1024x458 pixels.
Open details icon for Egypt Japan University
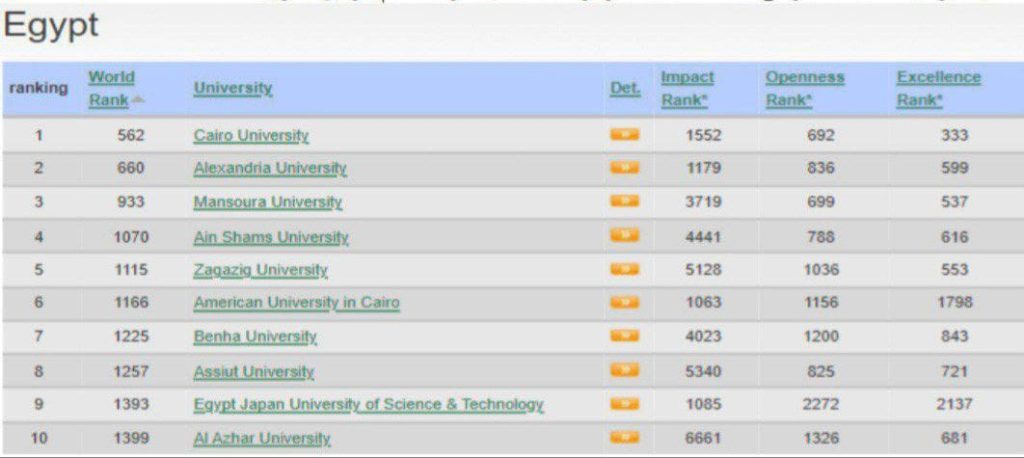coord(624,404)
